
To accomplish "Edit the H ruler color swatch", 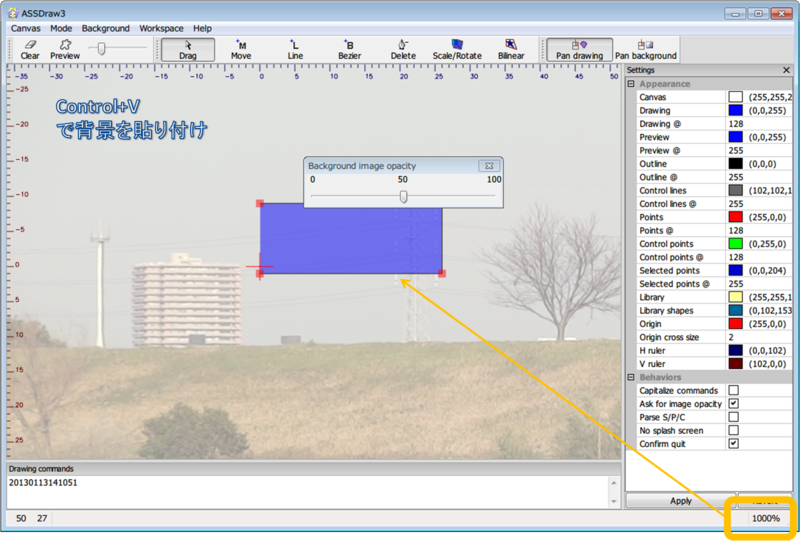I will [735, 350].
